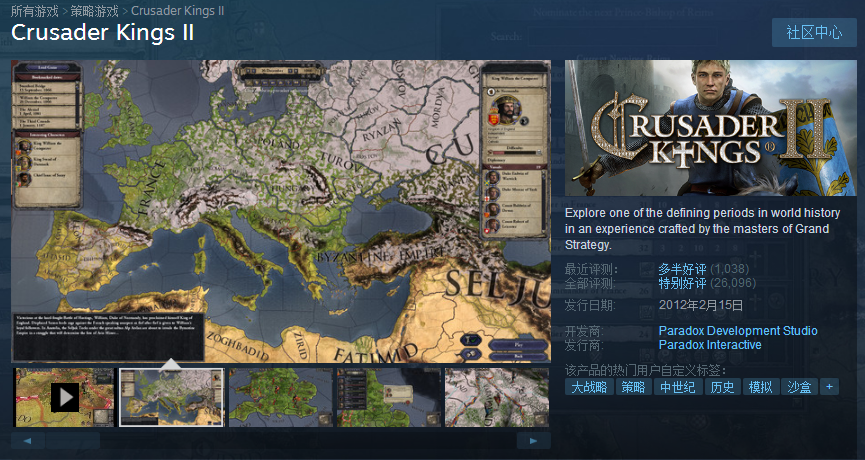Click the Crusader Kings II page title
The image size is (865, 460).
(x=103, y=33)
